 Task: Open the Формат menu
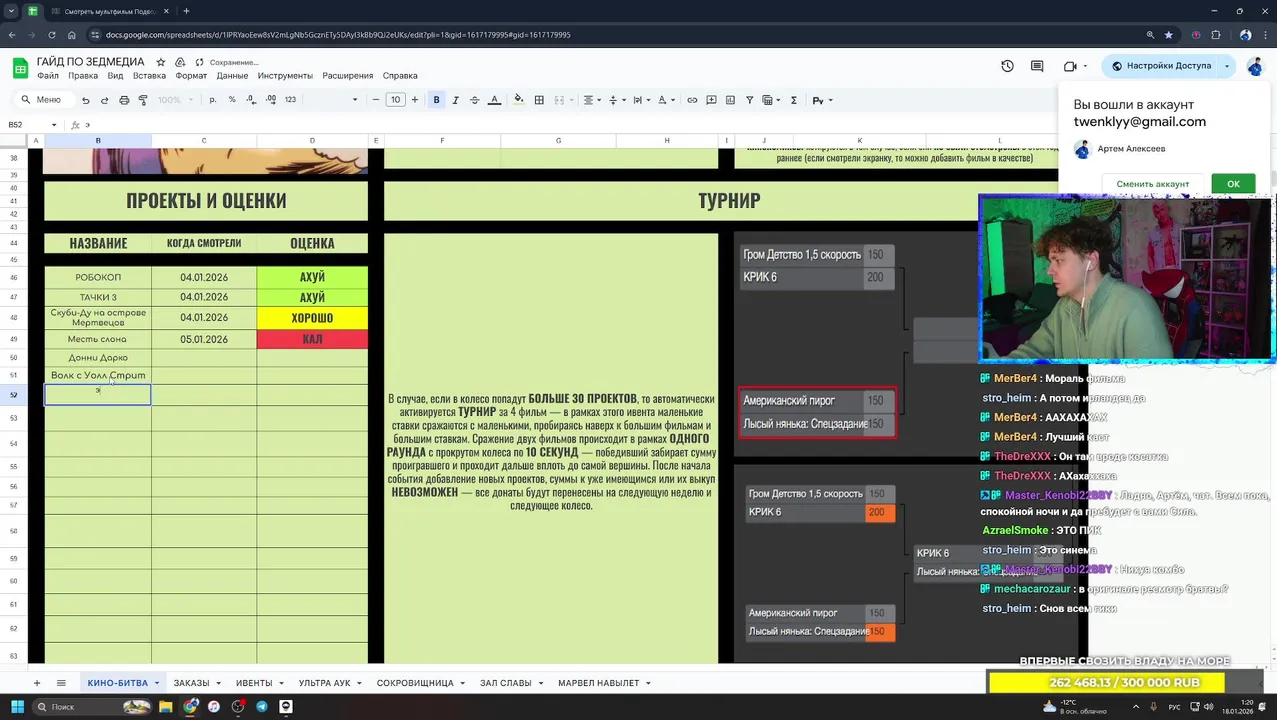(191, 76)
